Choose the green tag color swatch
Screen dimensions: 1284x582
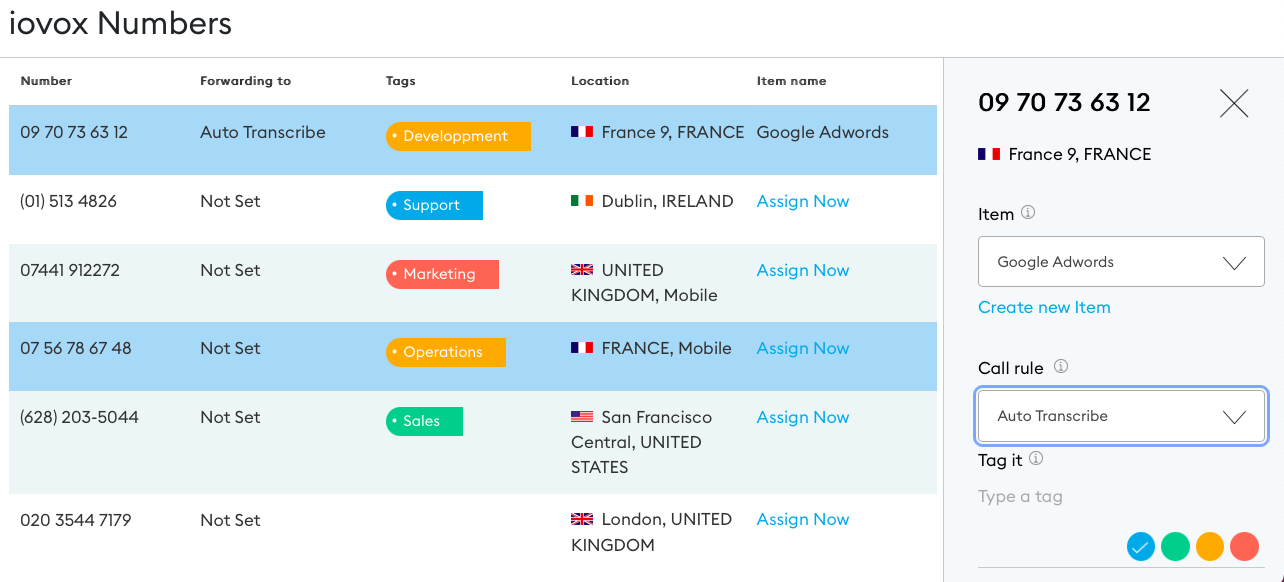(x=1175, y=546)
